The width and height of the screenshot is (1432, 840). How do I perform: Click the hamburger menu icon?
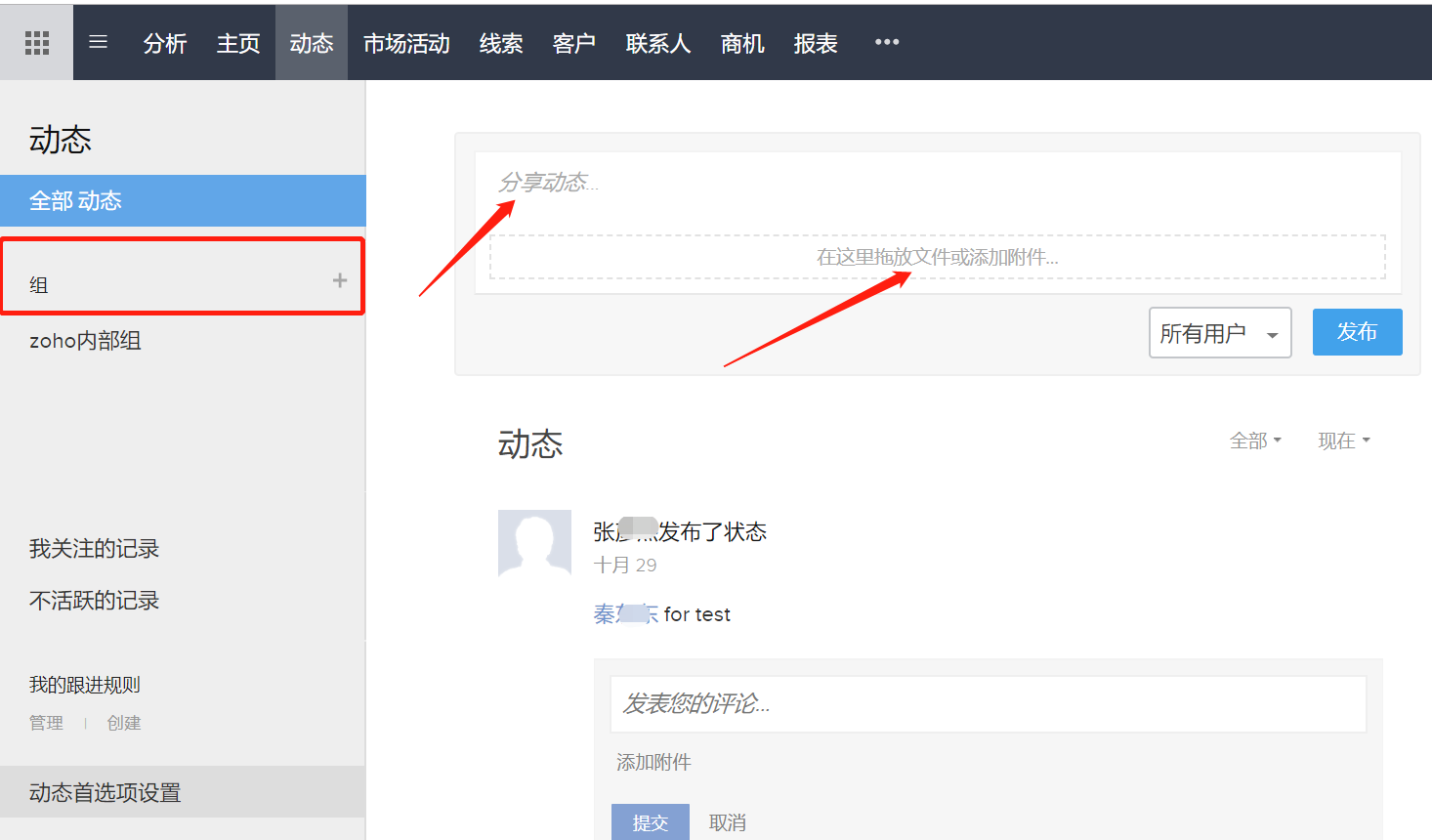coord(97,41)
